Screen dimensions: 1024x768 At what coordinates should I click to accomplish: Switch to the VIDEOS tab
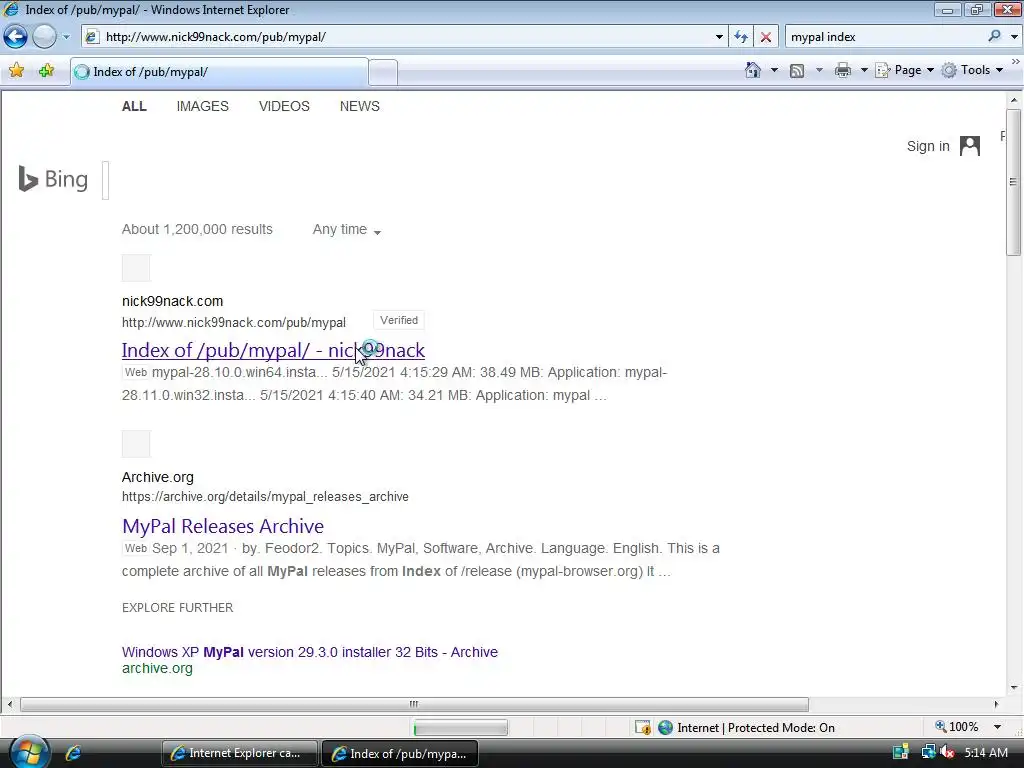coord(284,106)
